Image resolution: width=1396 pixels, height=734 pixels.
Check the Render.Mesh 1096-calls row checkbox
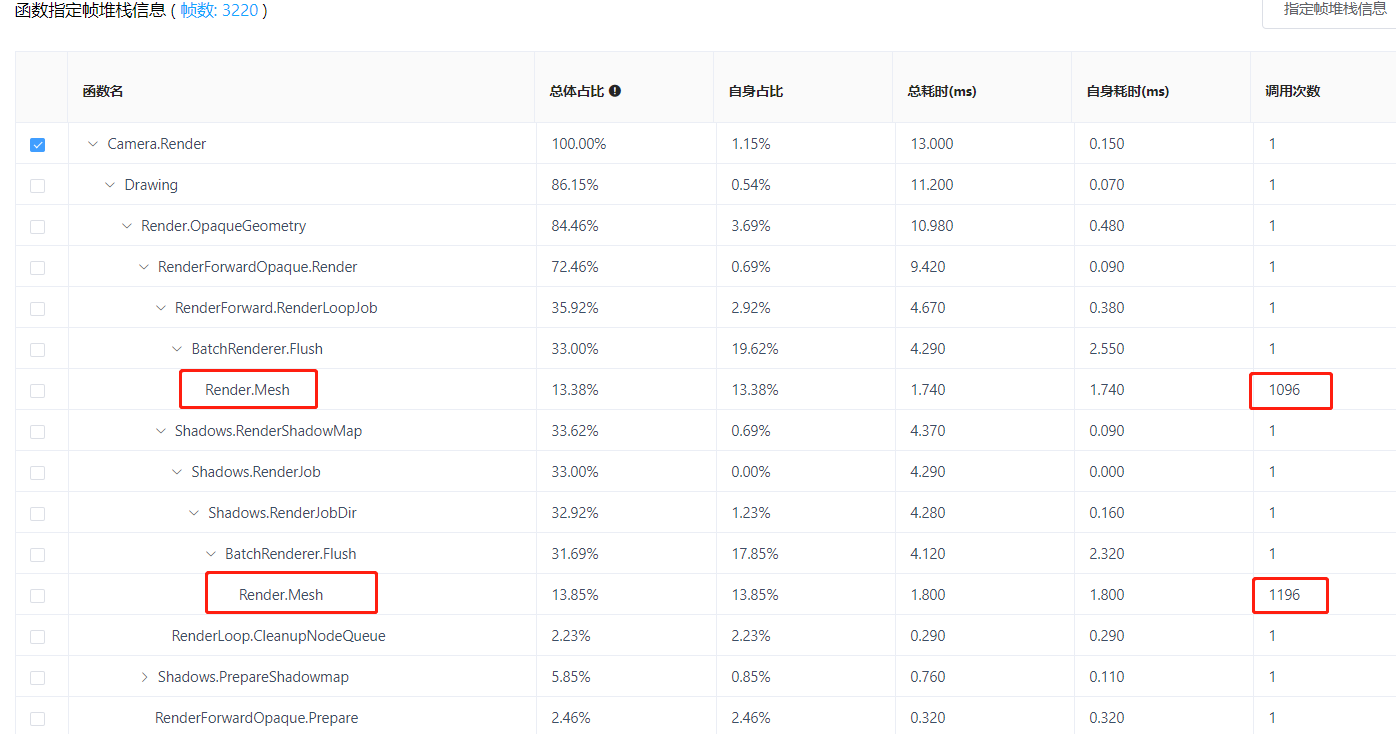(x=37, y=390)
